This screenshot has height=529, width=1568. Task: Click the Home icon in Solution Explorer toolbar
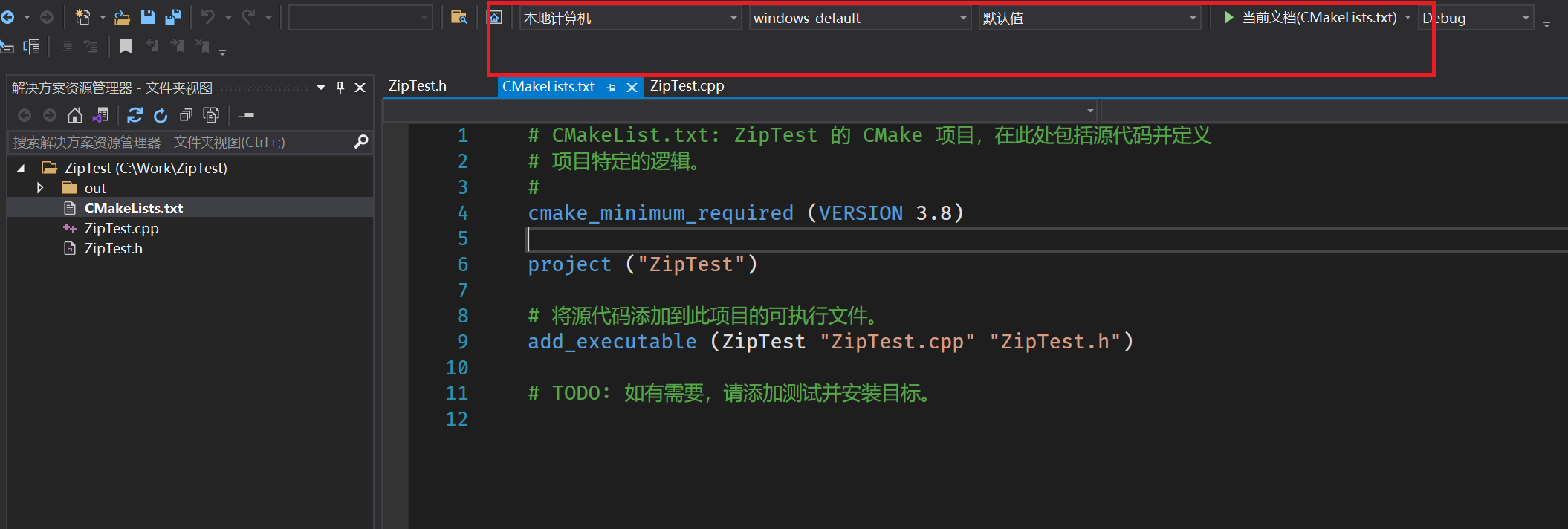coord(75,115)
